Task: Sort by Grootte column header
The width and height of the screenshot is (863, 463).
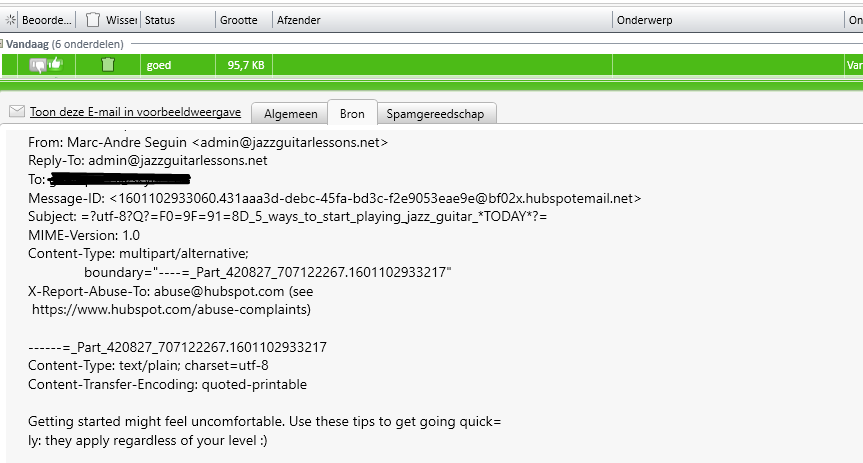Action: 238,20
